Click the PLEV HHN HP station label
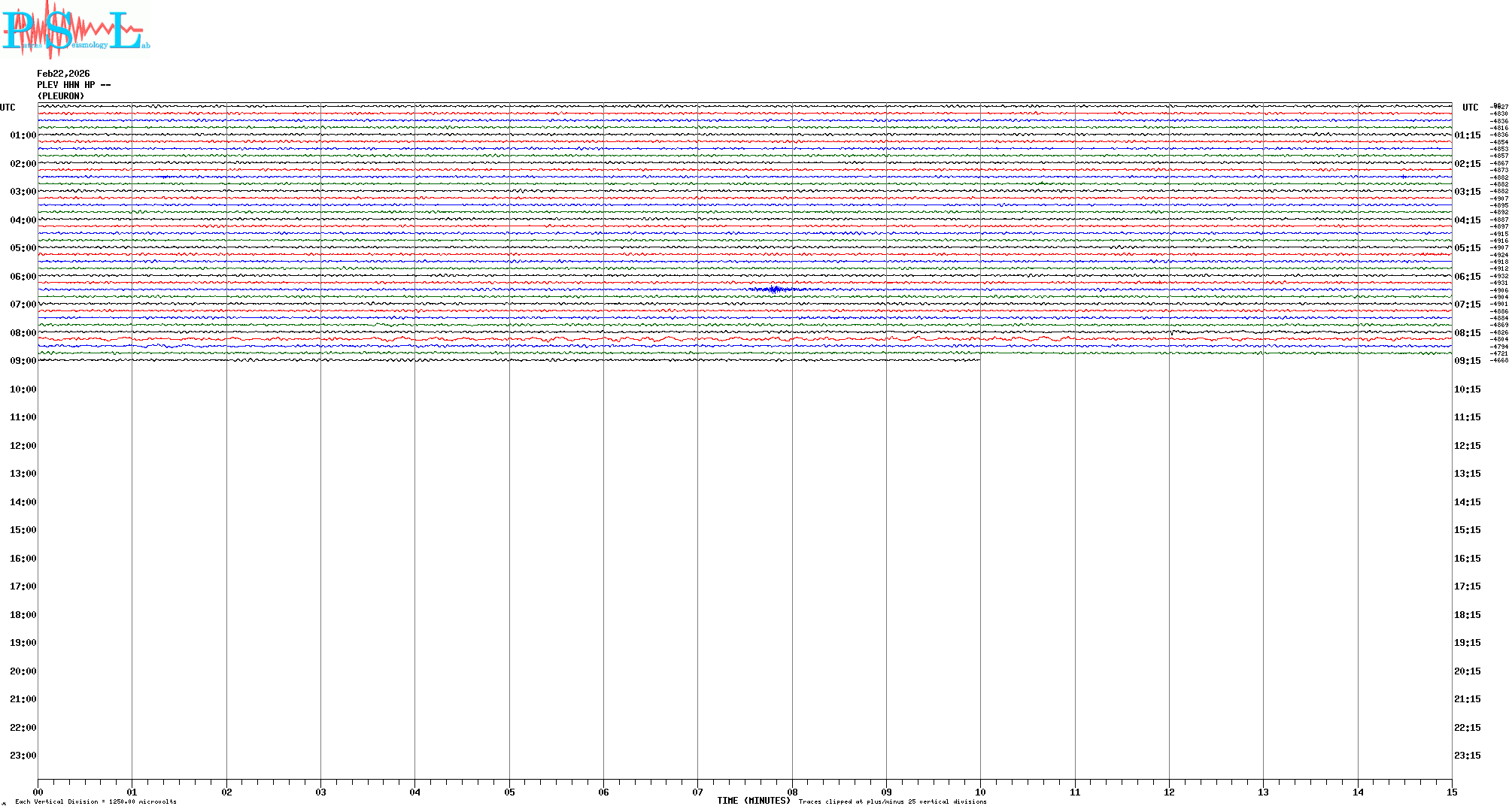The height and width of the screenshot is (812, 1512). 73,85
